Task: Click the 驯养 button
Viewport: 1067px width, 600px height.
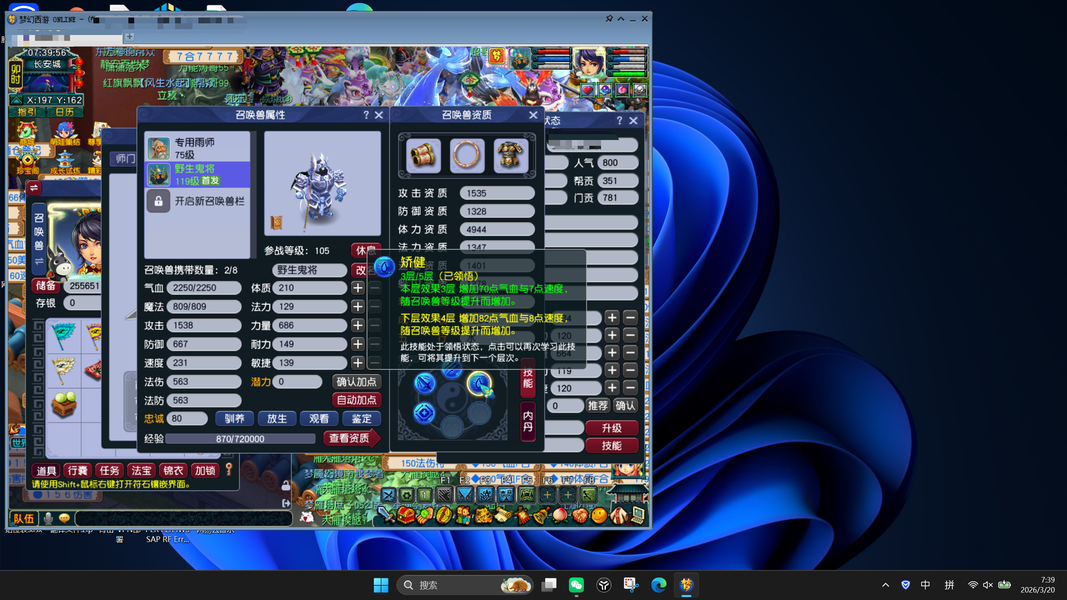Action: click(x=234, y=418)
